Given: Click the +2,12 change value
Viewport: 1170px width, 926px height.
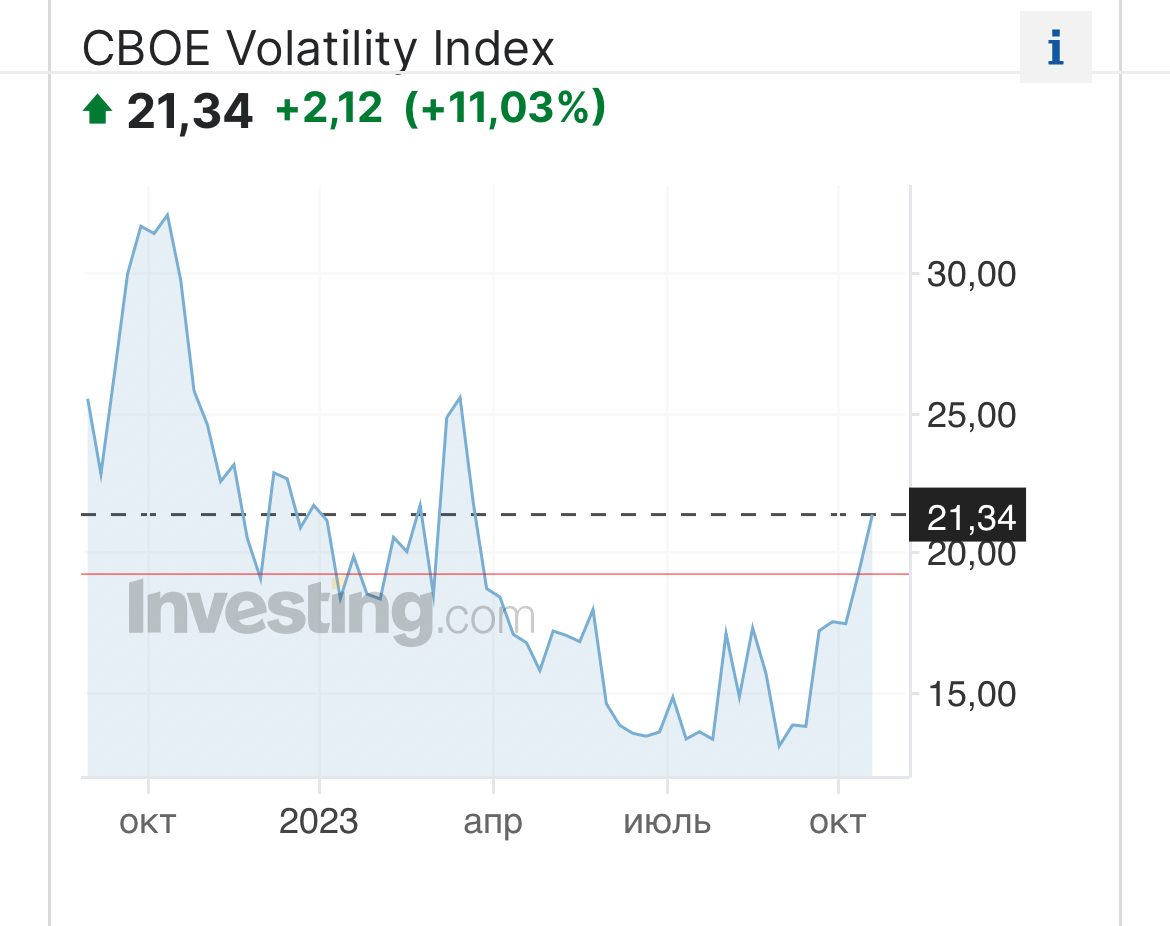Looking at the screenshot, I should (329, 108).
